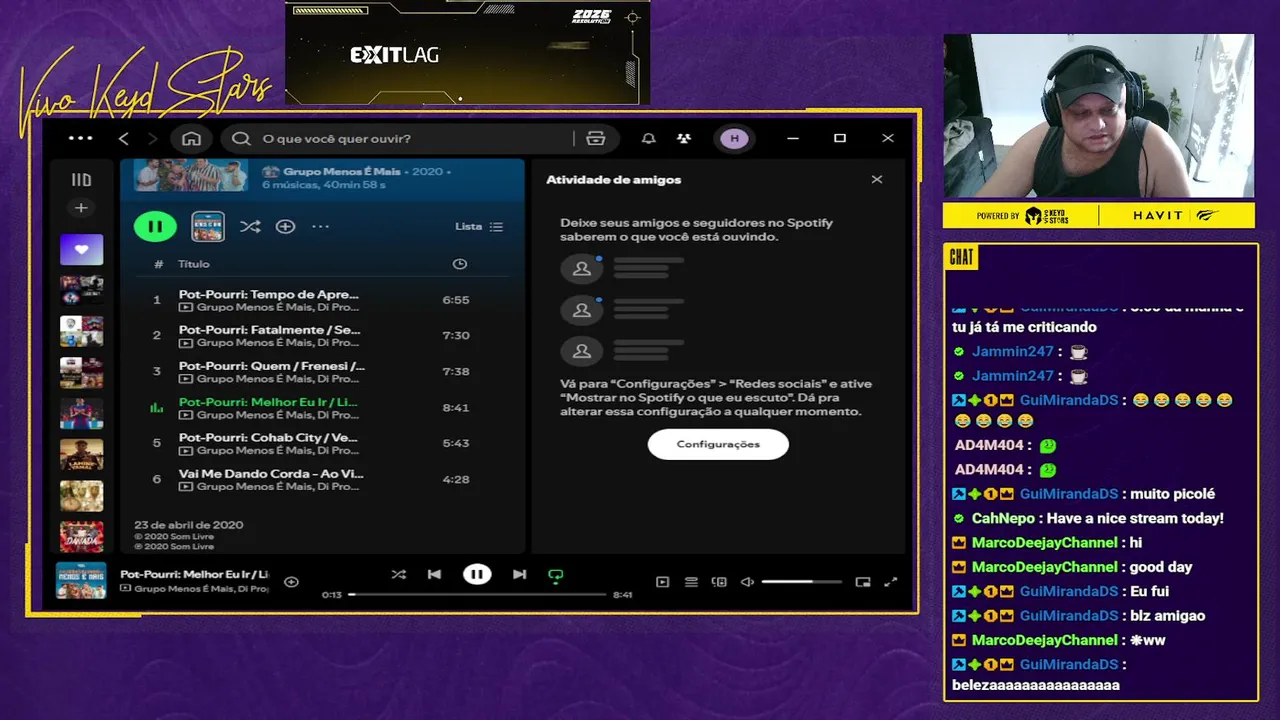Add album to Your Library
This screenshot has width=1280, height=720.
(x=285, y=226)
